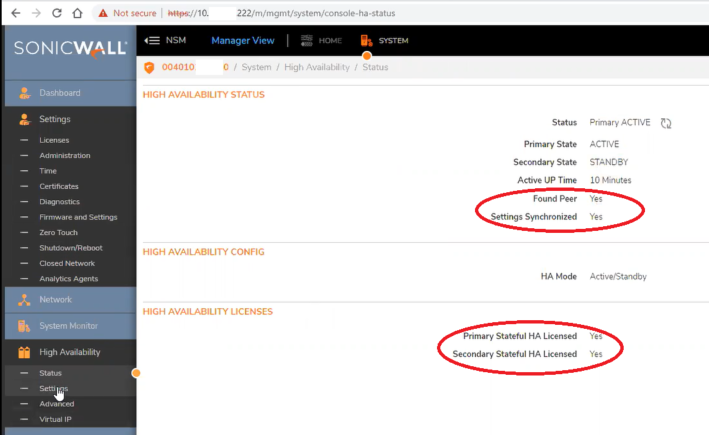Toggle the NSM sidebar collapse icon
The width and height of the screenshot is (709, 435).
pos(152,41)
